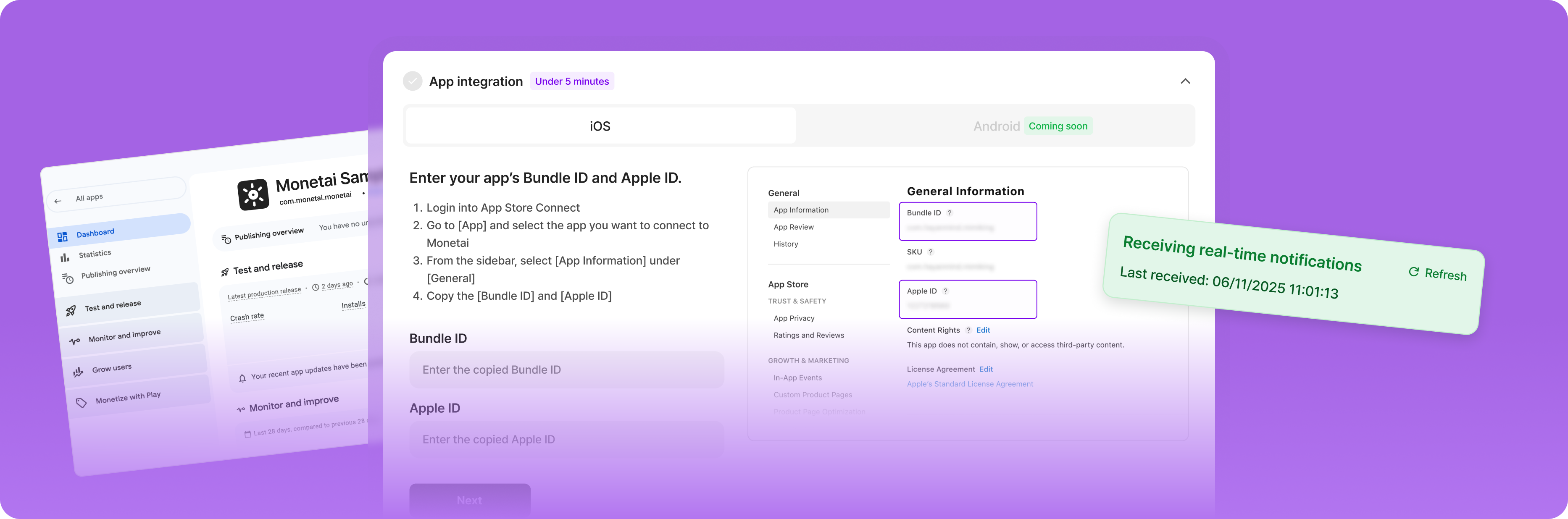Viewport: 1568px width, 519px height.
Task: Click the All apps field in Play Console
Action: tap(116, 195)
